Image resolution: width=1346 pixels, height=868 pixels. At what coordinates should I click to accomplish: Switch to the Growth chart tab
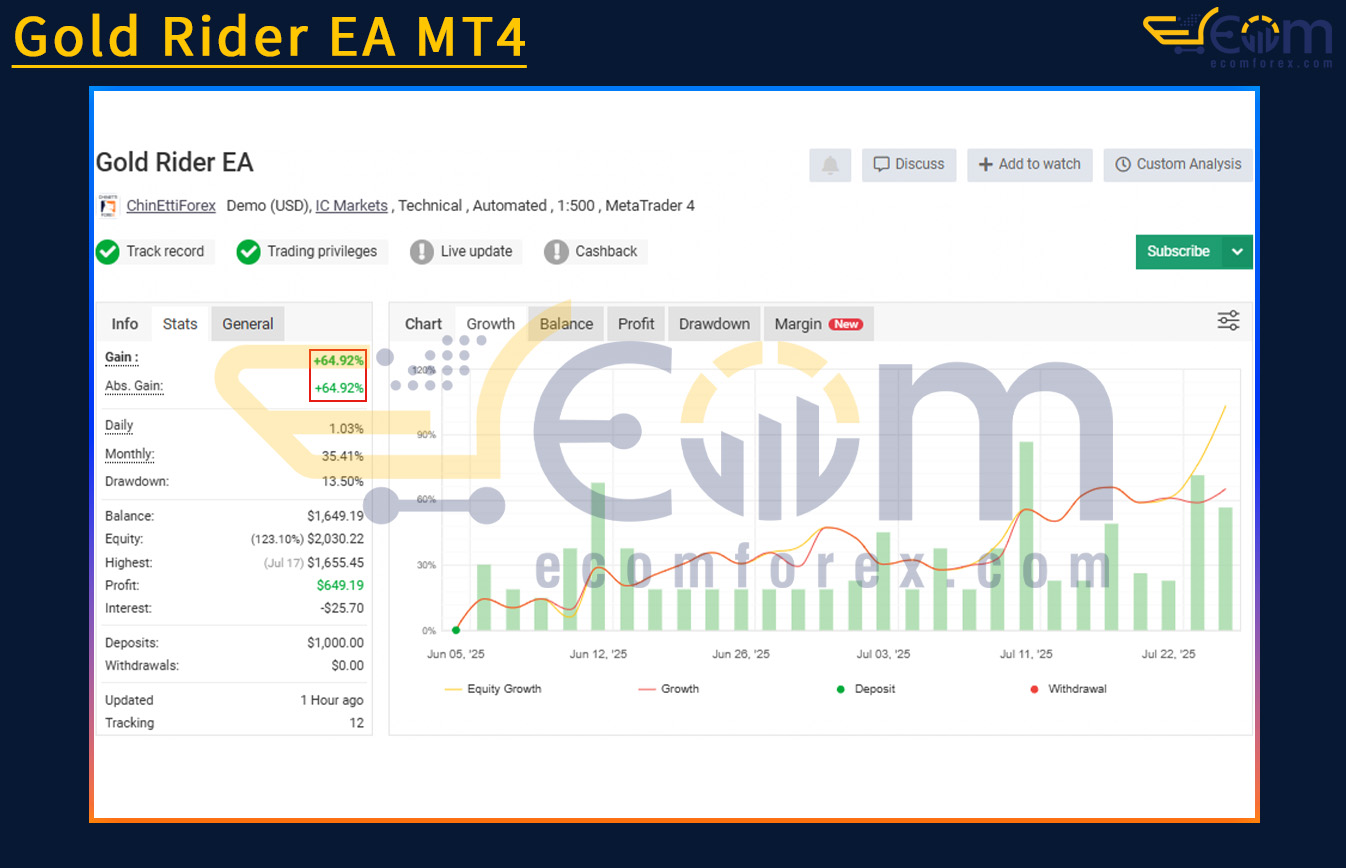click(491, 324)
